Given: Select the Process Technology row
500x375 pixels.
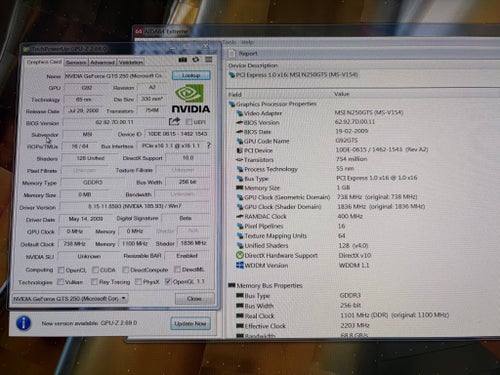Looking at the screenshot, I should click(295, 169).
